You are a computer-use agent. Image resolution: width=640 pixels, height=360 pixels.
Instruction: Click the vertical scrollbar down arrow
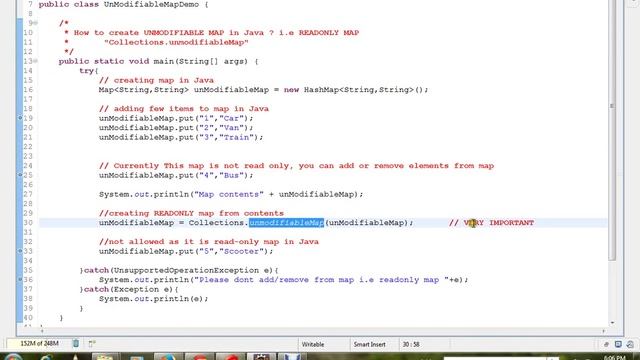(x=612, y=323)
